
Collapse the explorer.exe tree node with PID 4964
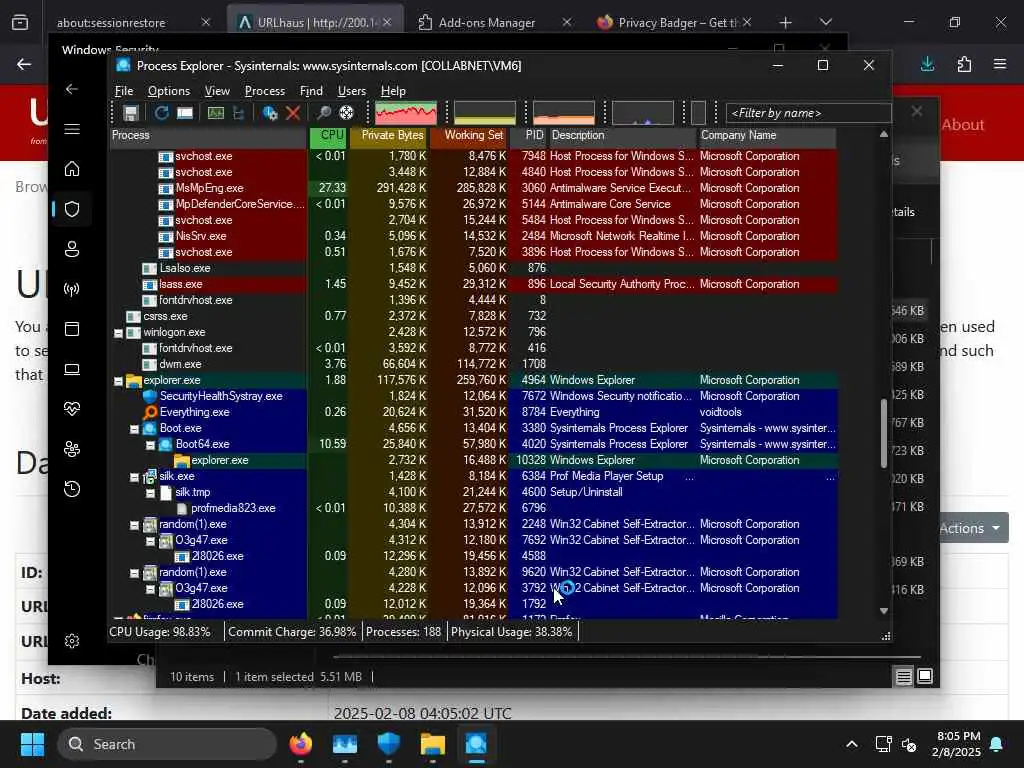[x=118, y=381]
